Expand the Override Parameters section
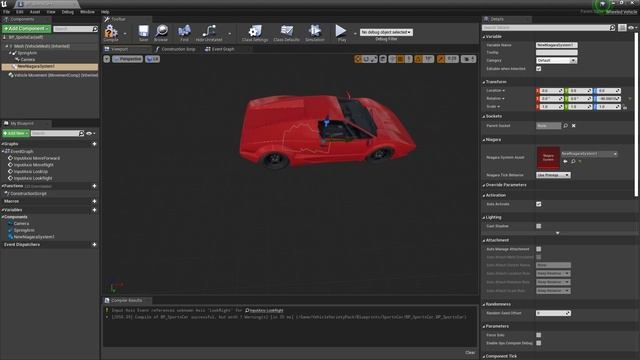The height and width of the screenshot is (360, 640). (484, 185)
